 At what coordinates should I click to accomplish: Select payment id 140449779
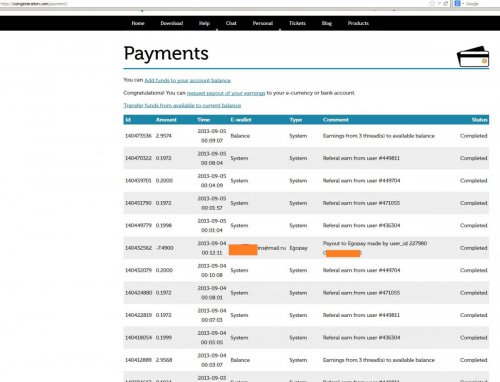pos(138,226)
